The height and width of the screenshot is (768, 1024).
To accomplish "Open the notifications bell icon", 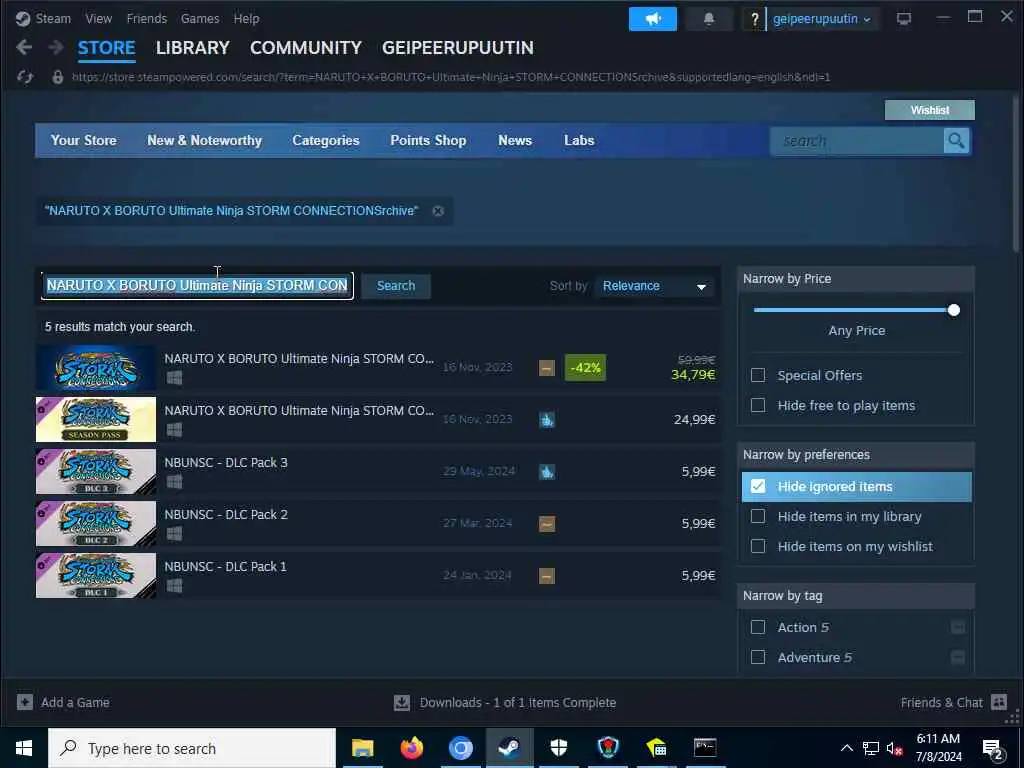I will click(709, 19).
